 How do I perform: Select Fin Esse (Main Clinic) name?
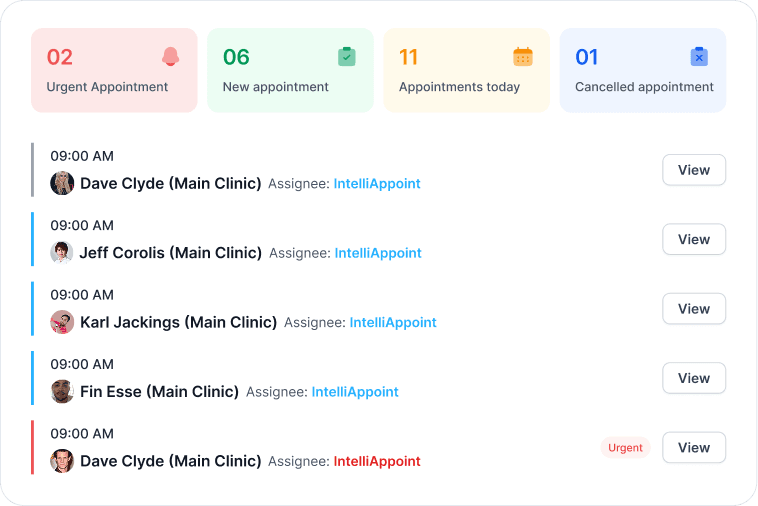160,391
